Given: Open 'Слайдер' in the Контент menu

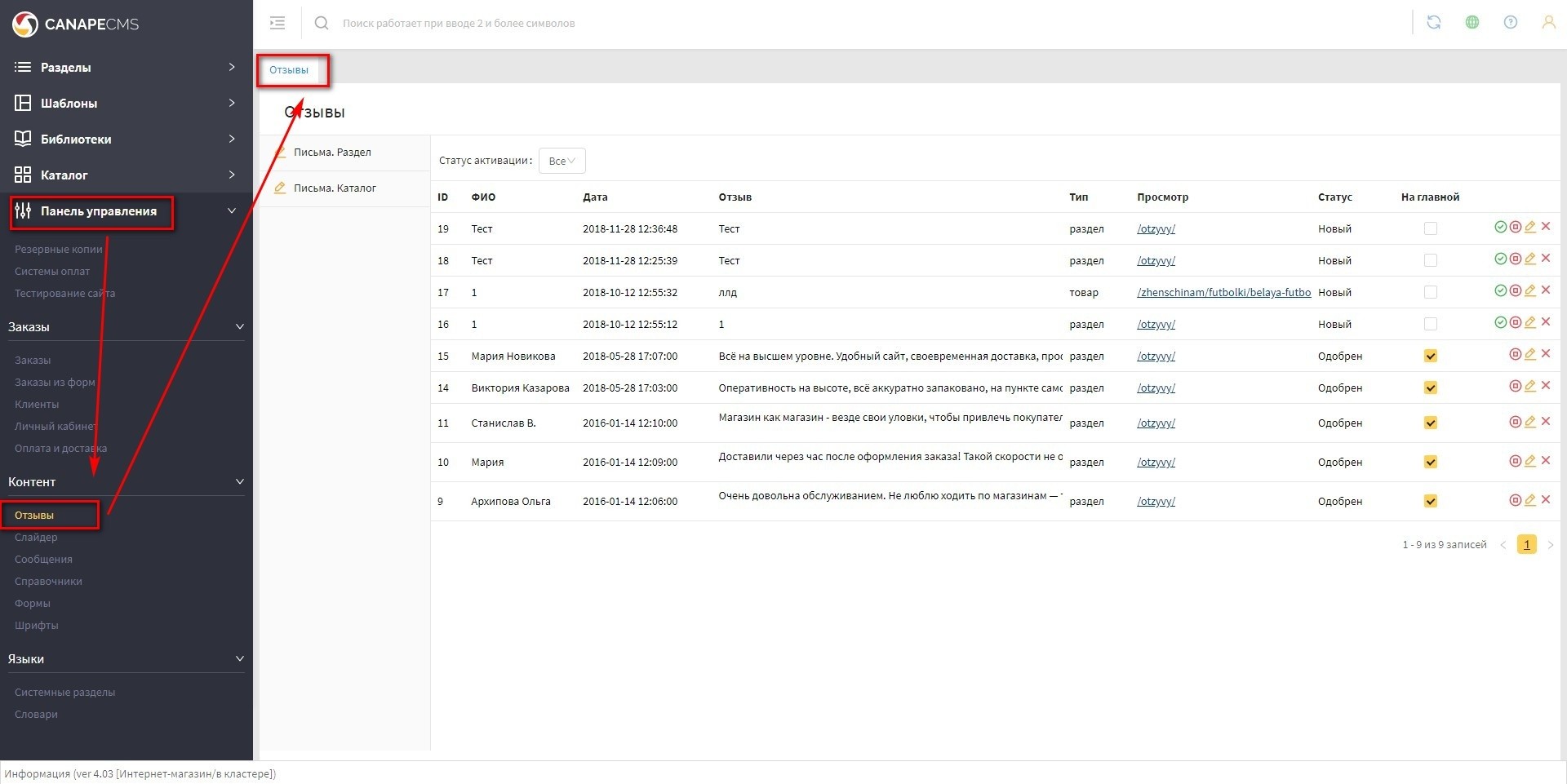Looking at the screenshot, I should point(36,538).
